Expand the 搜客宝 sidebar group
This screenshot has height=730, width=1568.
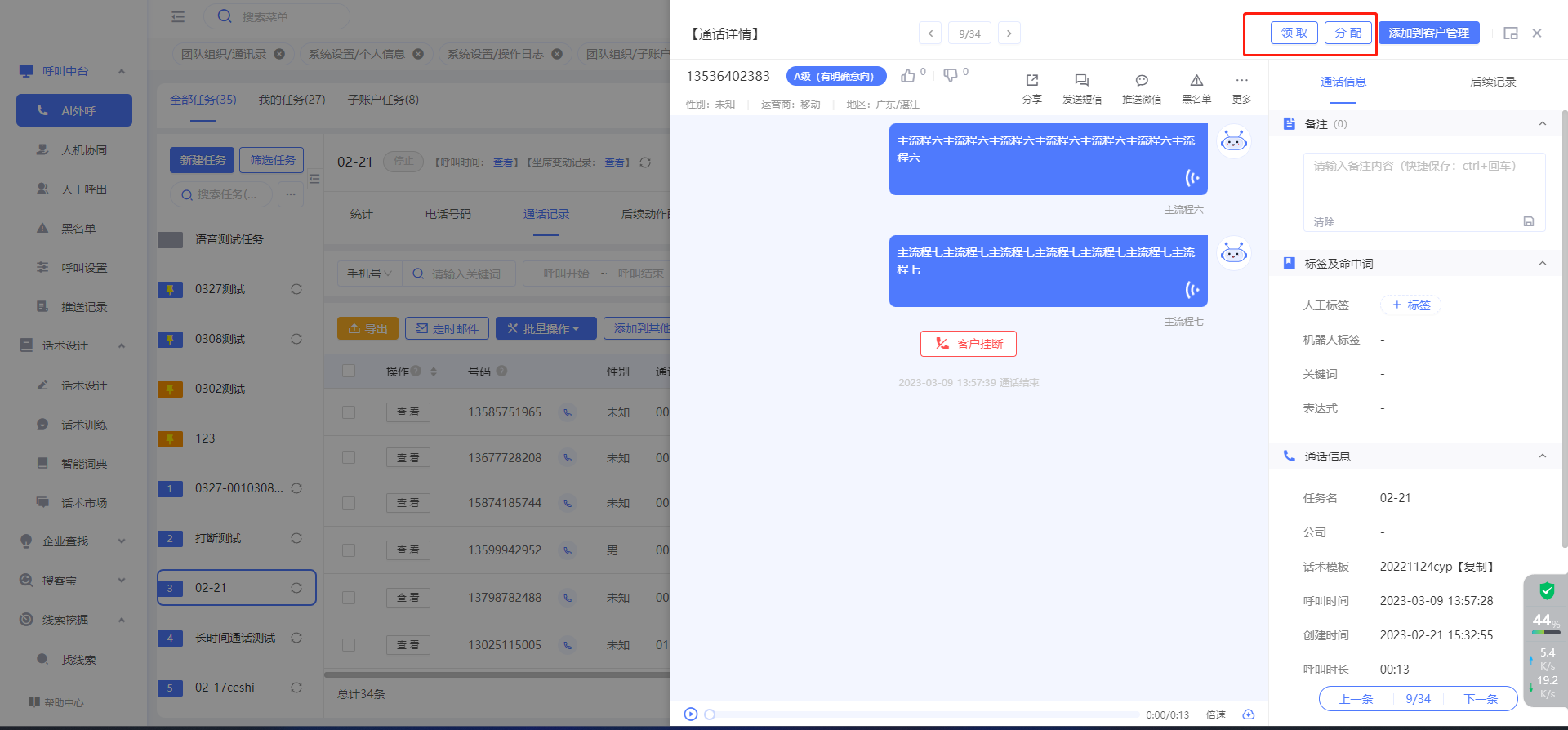[122, 581]
